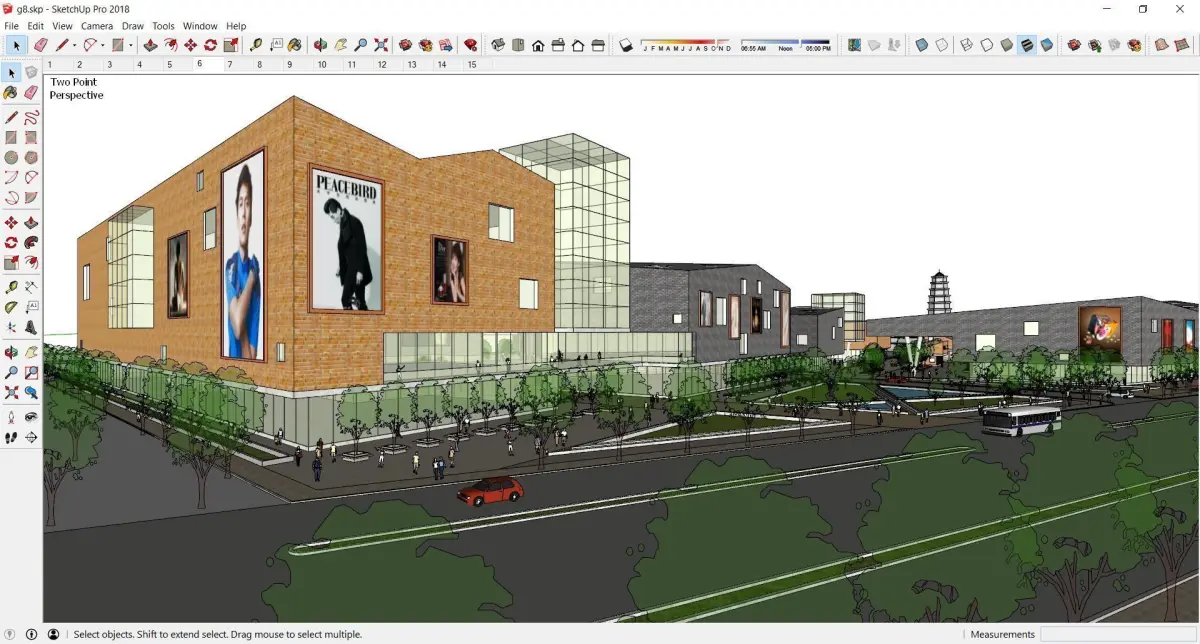Toggle X-Ray face style
Image resolution: width=1200 pixels, height=644 pixels.
click(x=921, y=45)
